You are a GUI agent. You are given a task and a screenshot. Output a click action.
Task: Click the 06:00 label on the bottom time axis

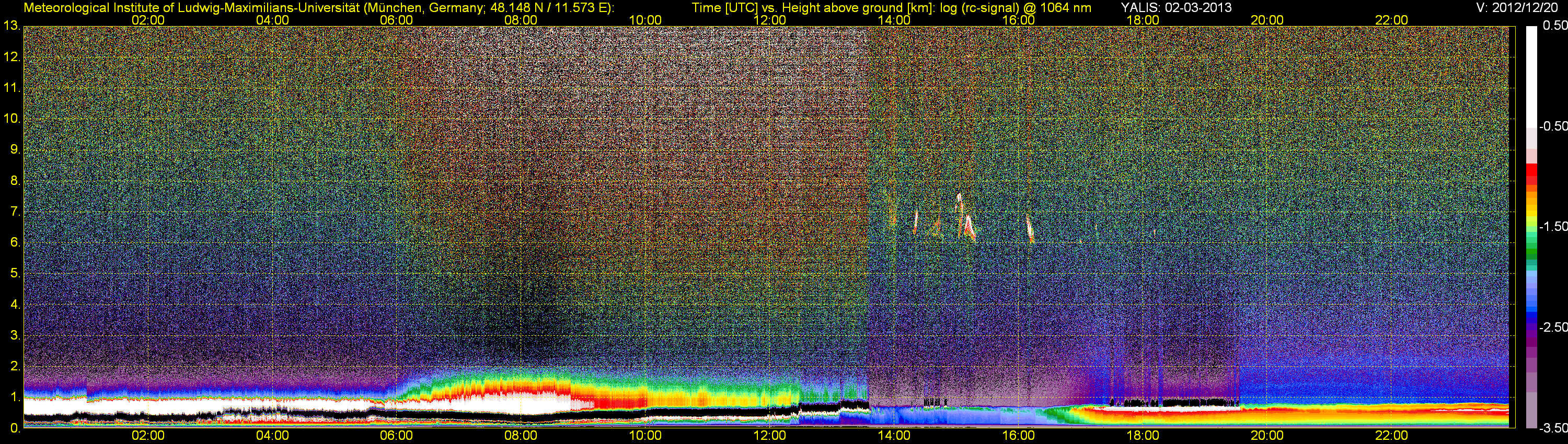(396, 436)
